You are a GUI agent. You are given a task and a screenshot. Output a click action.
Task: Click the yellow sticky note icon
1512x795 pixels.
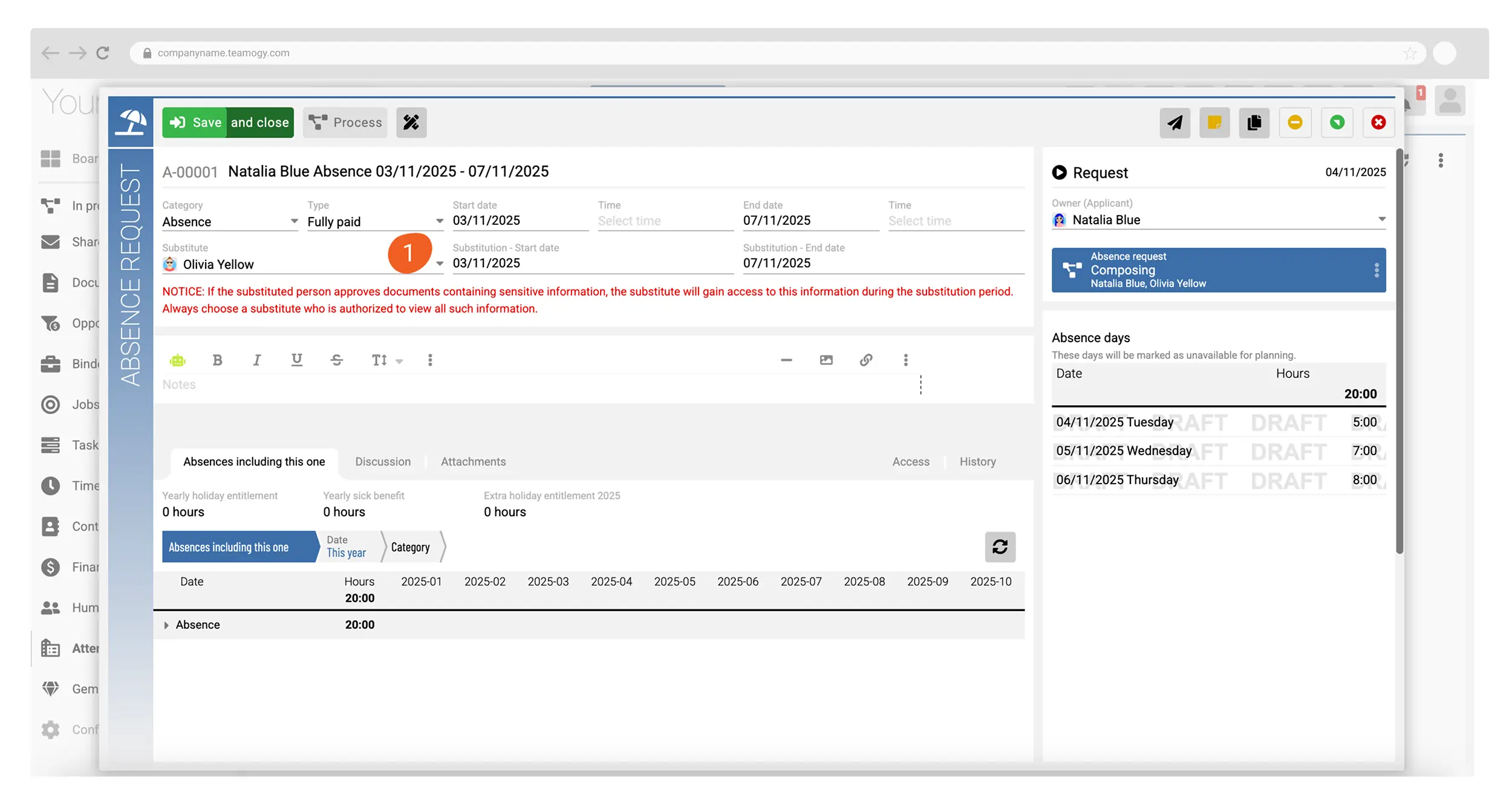tap(1214, 123)
